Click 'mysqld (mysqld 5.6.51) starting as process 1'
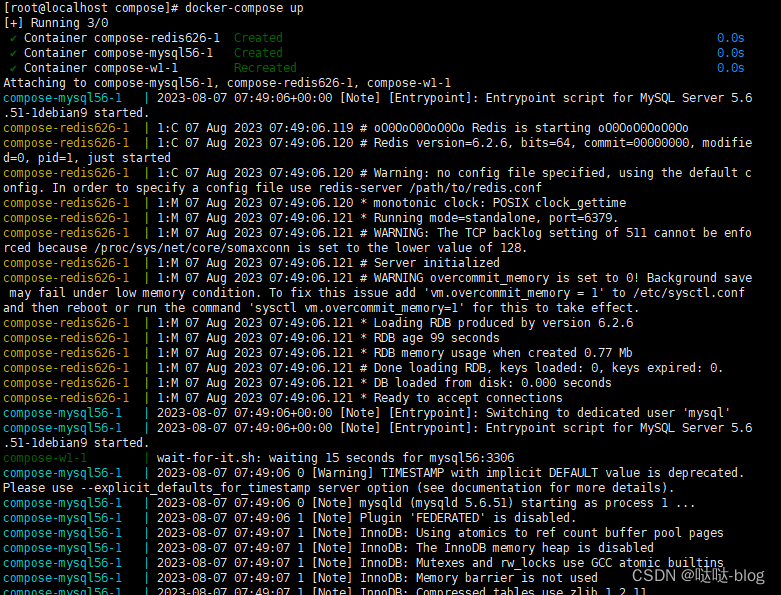This screenshot has width=781, height=595. [x=514, y=503]
